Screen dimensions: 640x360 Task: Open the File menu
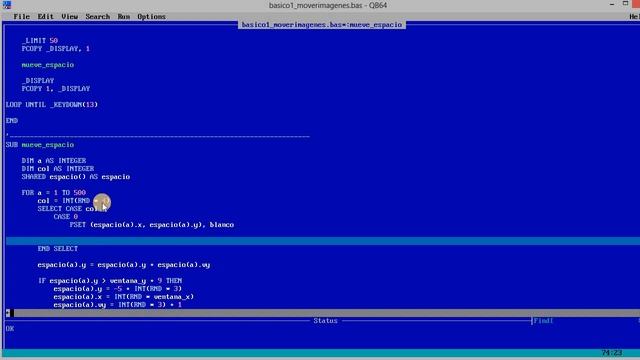tap(22, 17)
